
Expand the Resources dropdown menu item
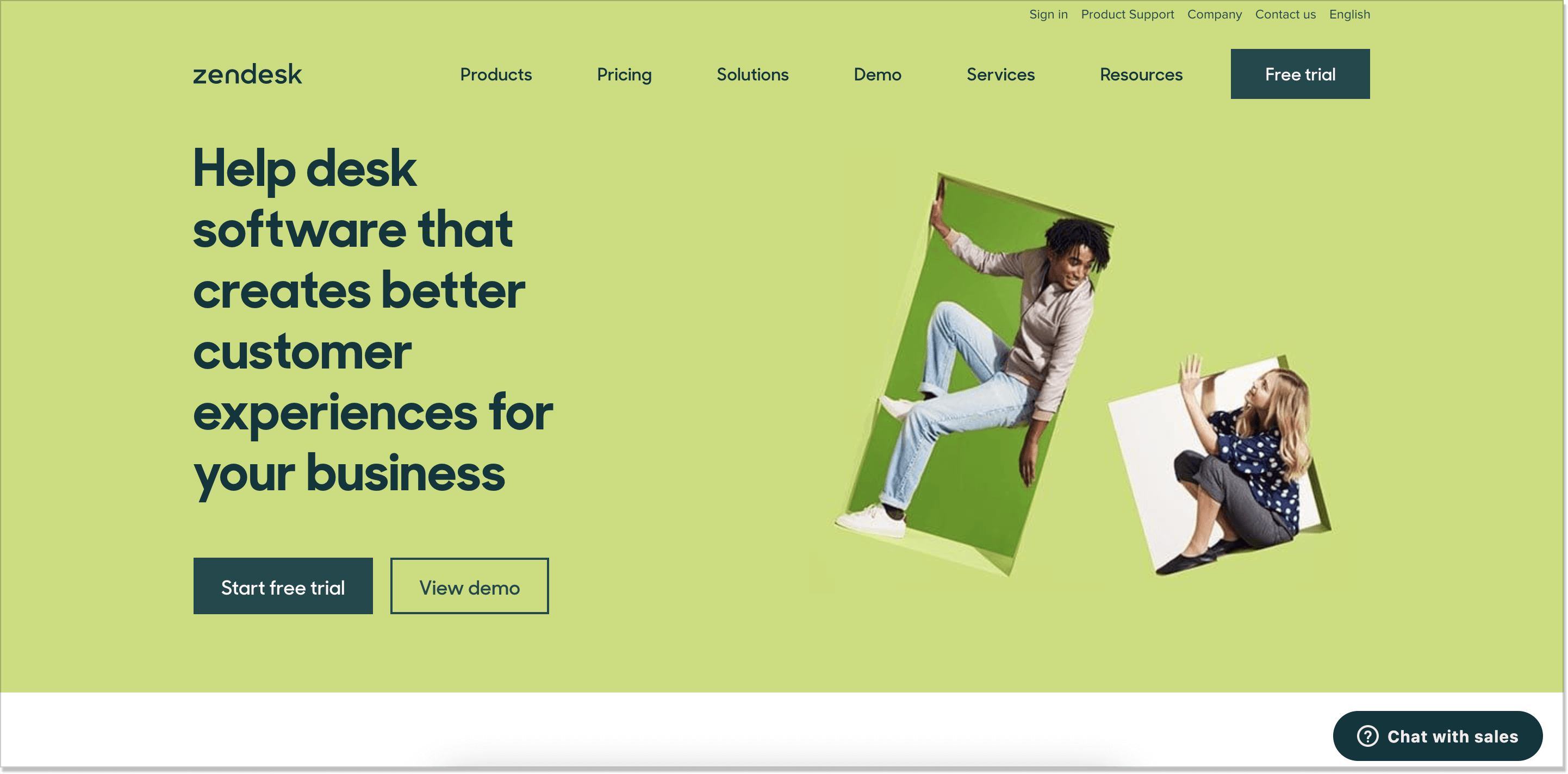point(1141,74)
